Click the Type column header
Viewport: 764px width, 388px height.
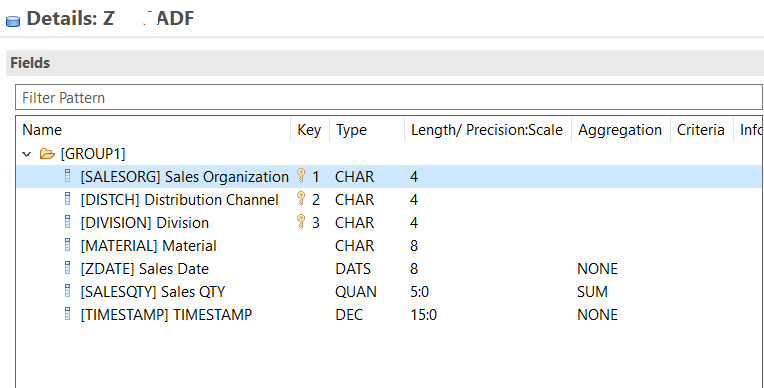351,130
